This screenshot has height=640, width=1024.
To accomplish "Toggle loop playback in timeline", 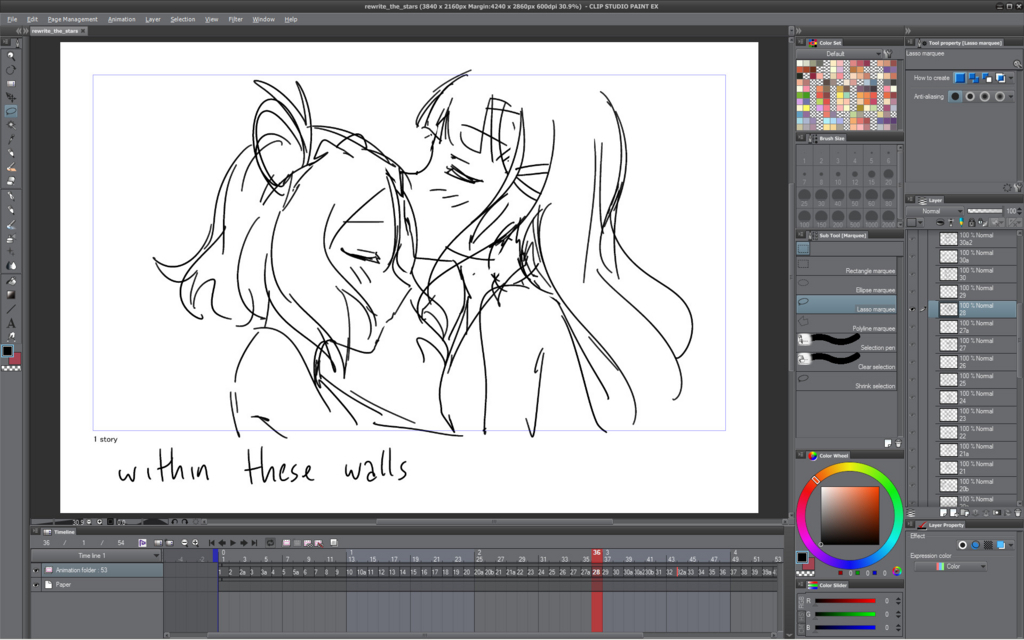I will 270,543.
